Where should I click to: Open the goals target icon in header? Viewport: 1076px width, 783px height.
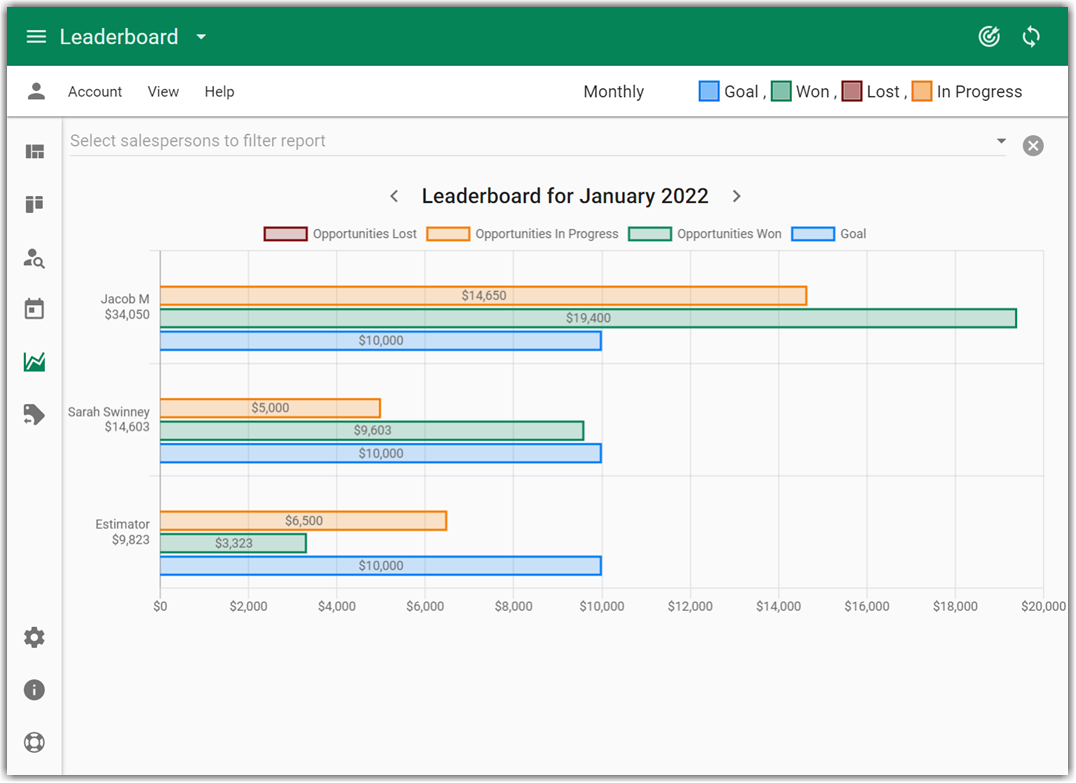989,36
